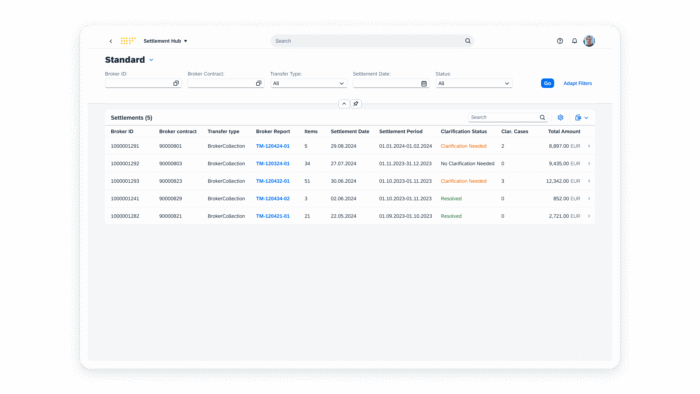Click the Go button
Viewport: 700px width, 394px height.
click(x=547, y=83)
